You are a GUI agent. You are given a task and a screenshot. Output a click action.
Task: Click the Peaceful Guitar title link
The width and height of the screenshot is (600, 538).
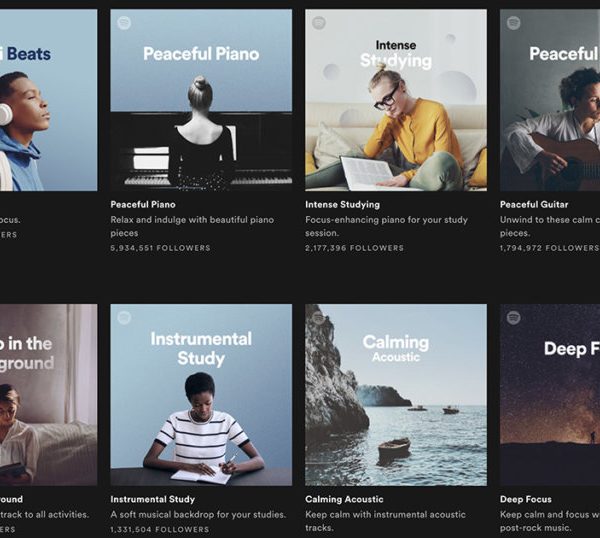[534, 204]
